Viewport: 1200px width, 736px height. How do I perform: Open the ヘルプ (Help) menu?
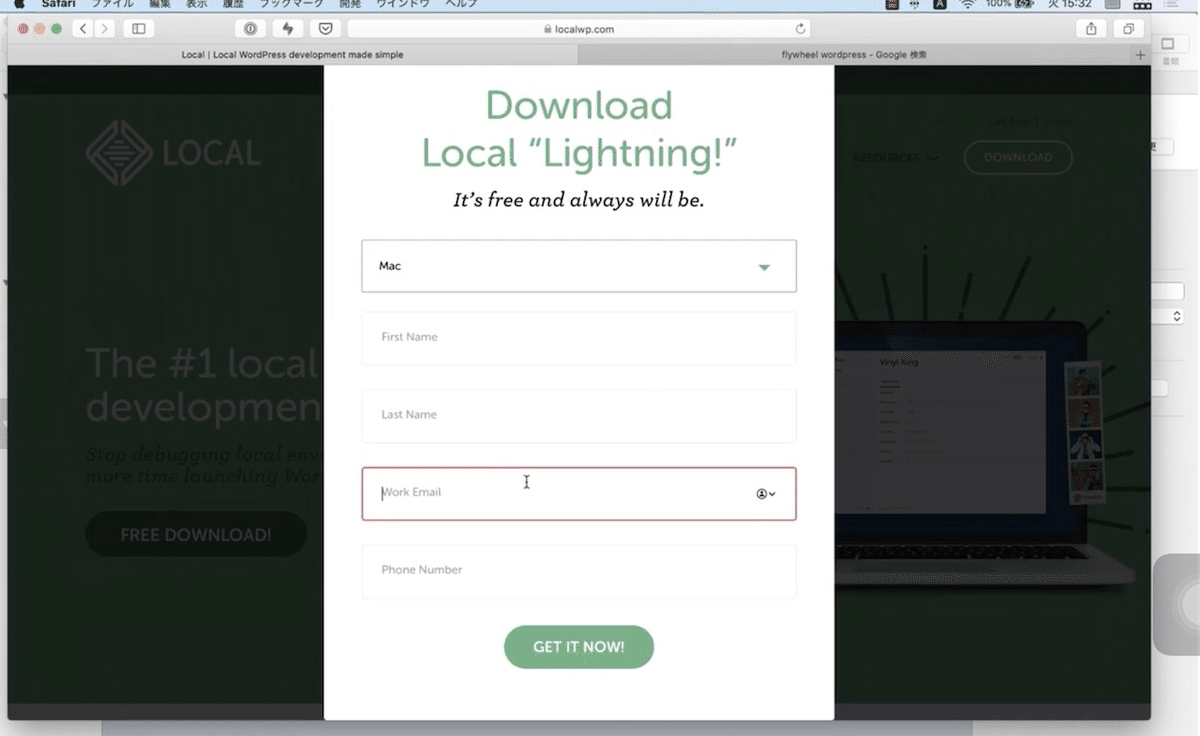coord(461,4)
